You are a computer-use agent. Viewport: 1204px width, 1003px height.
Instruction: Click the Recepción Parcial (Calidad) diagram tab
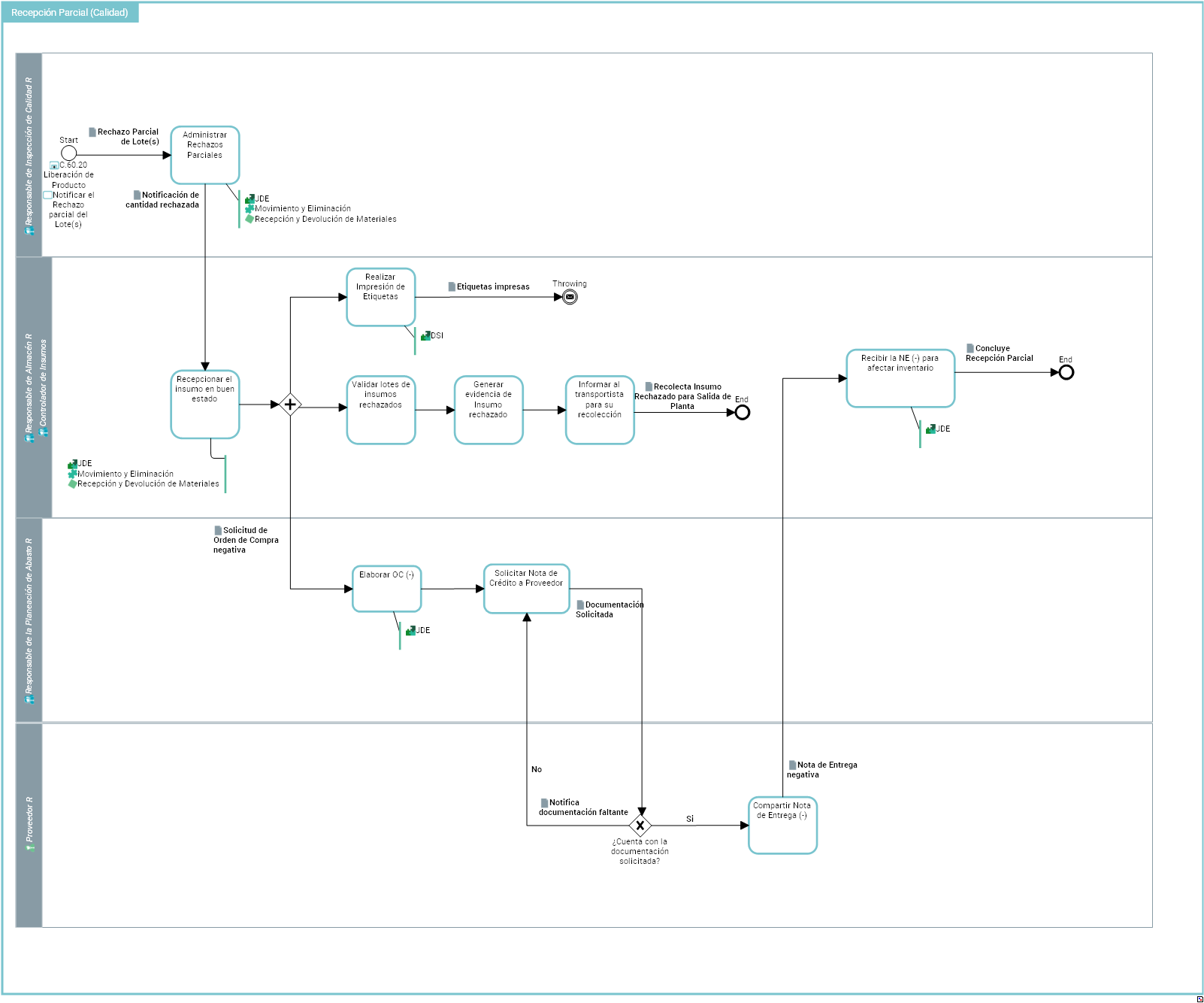(70, 13)
